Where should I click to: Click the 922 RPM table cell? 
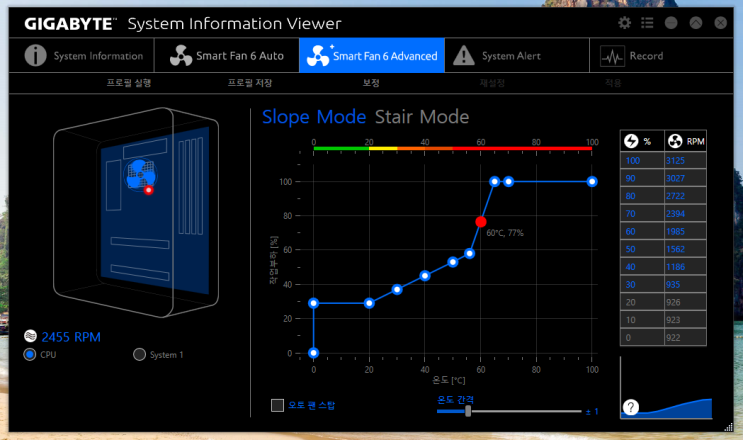[685, 338]
